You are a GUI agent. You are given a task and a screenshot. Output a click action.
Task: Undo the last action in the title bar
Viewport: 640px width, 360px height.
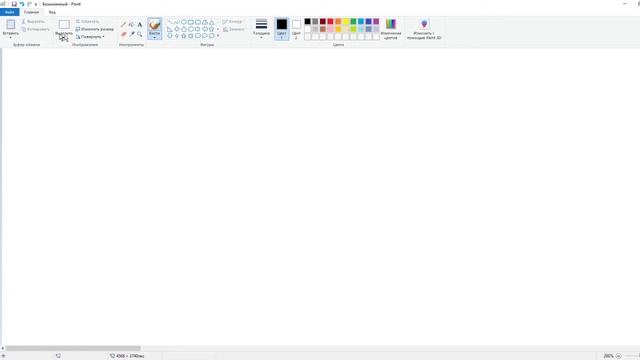pos(22,4)
